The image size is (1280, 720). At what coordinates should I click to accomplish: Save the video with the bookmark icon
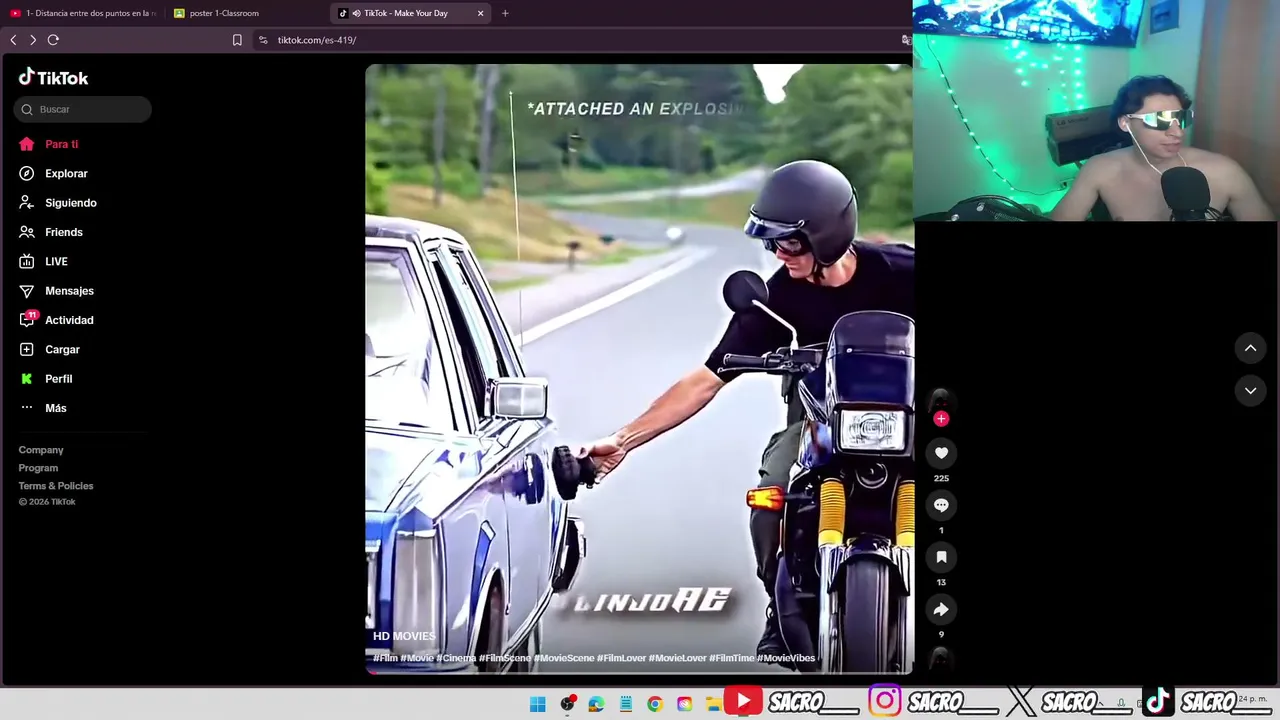pos(941,557)
